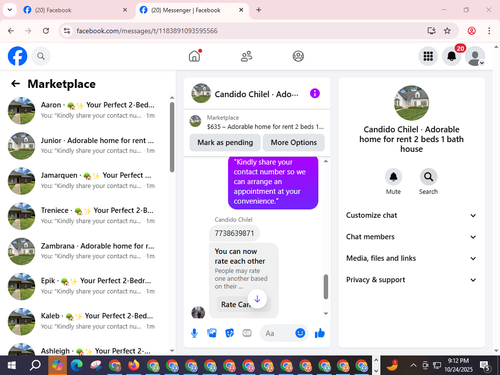This screenshot has width=500, height=375.
Task: Click the Mark as pending button
Action: click(225, 142)
